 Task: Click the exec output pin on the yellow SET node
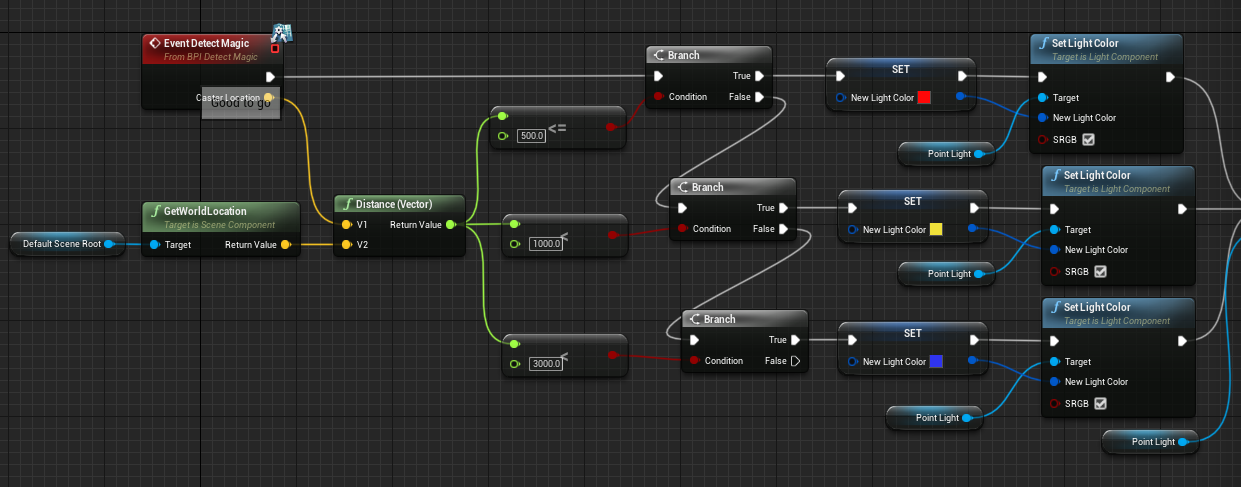[x=974, y=208]
